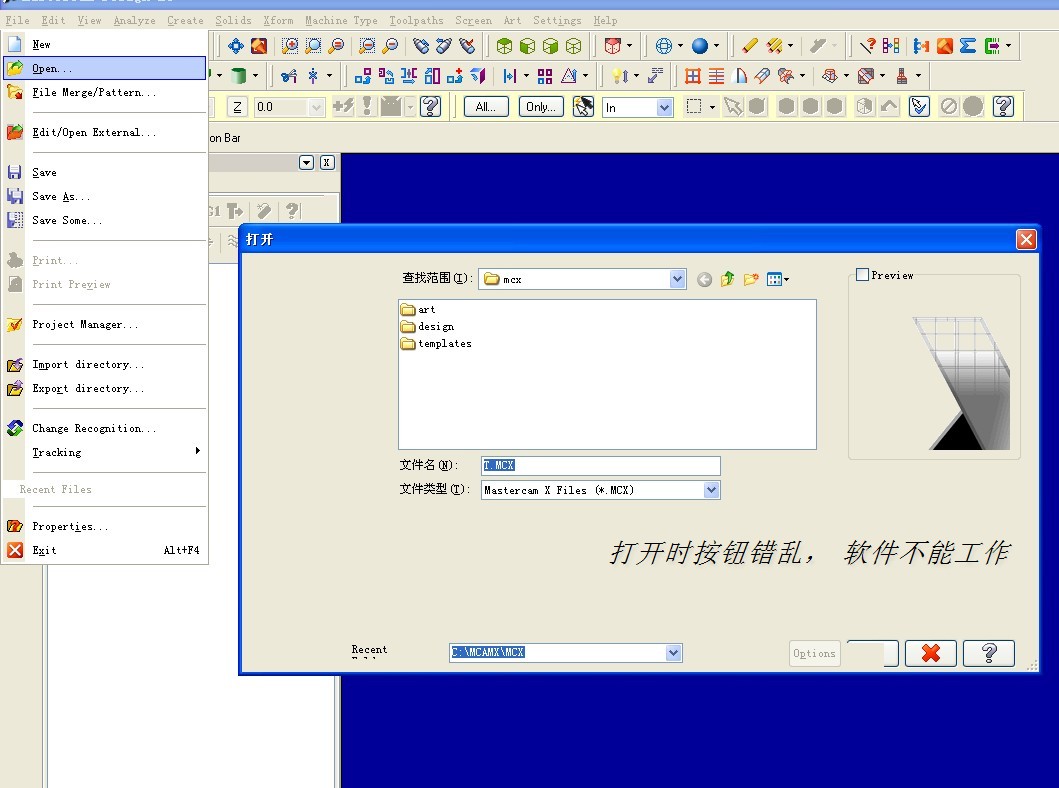Image resolution: width=1059 pixels, height=788 pixels.
Task: Click the Only... selection button
Action: click(541, 107)
